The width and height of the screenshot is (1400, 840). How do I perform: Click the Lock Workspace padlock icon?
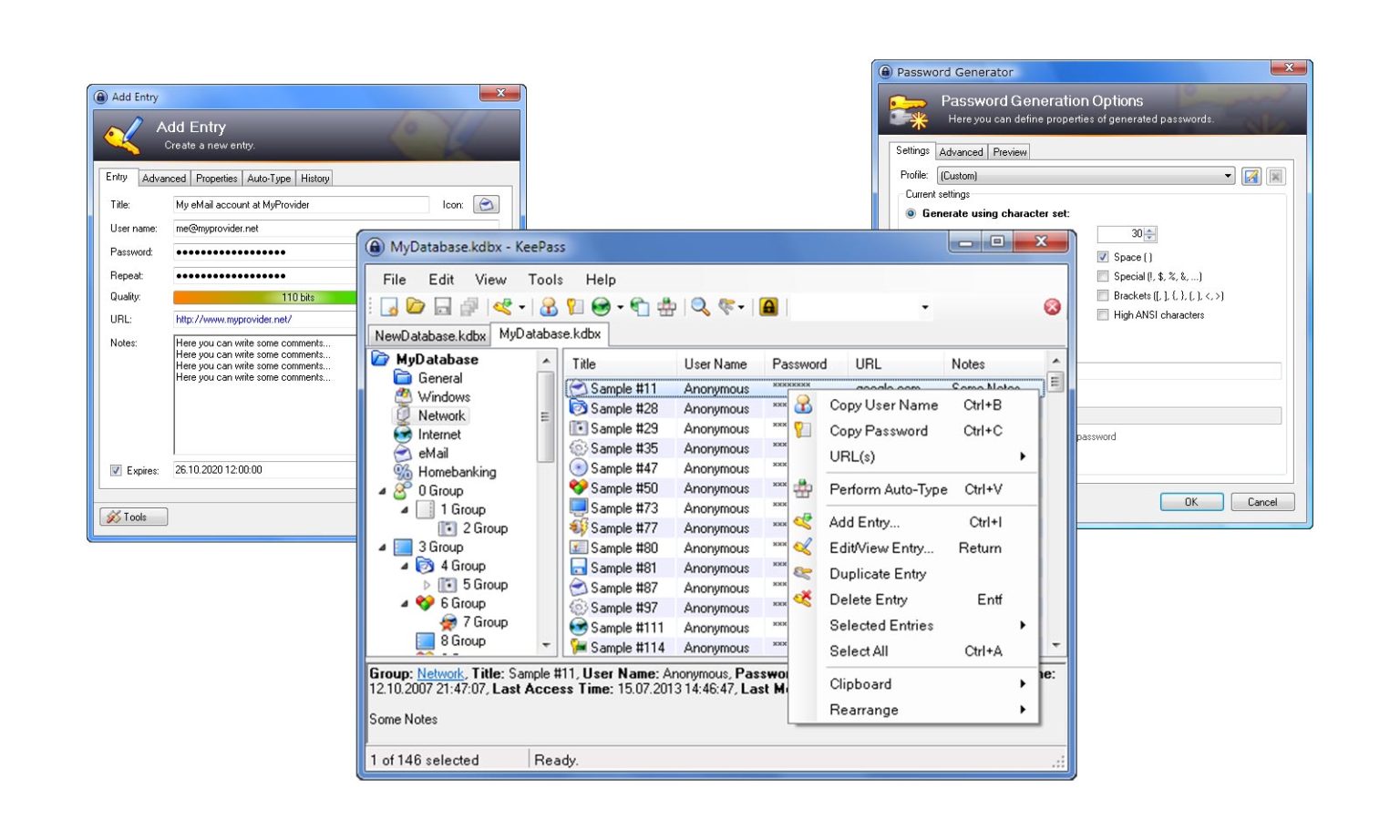(x=768, y=307)
